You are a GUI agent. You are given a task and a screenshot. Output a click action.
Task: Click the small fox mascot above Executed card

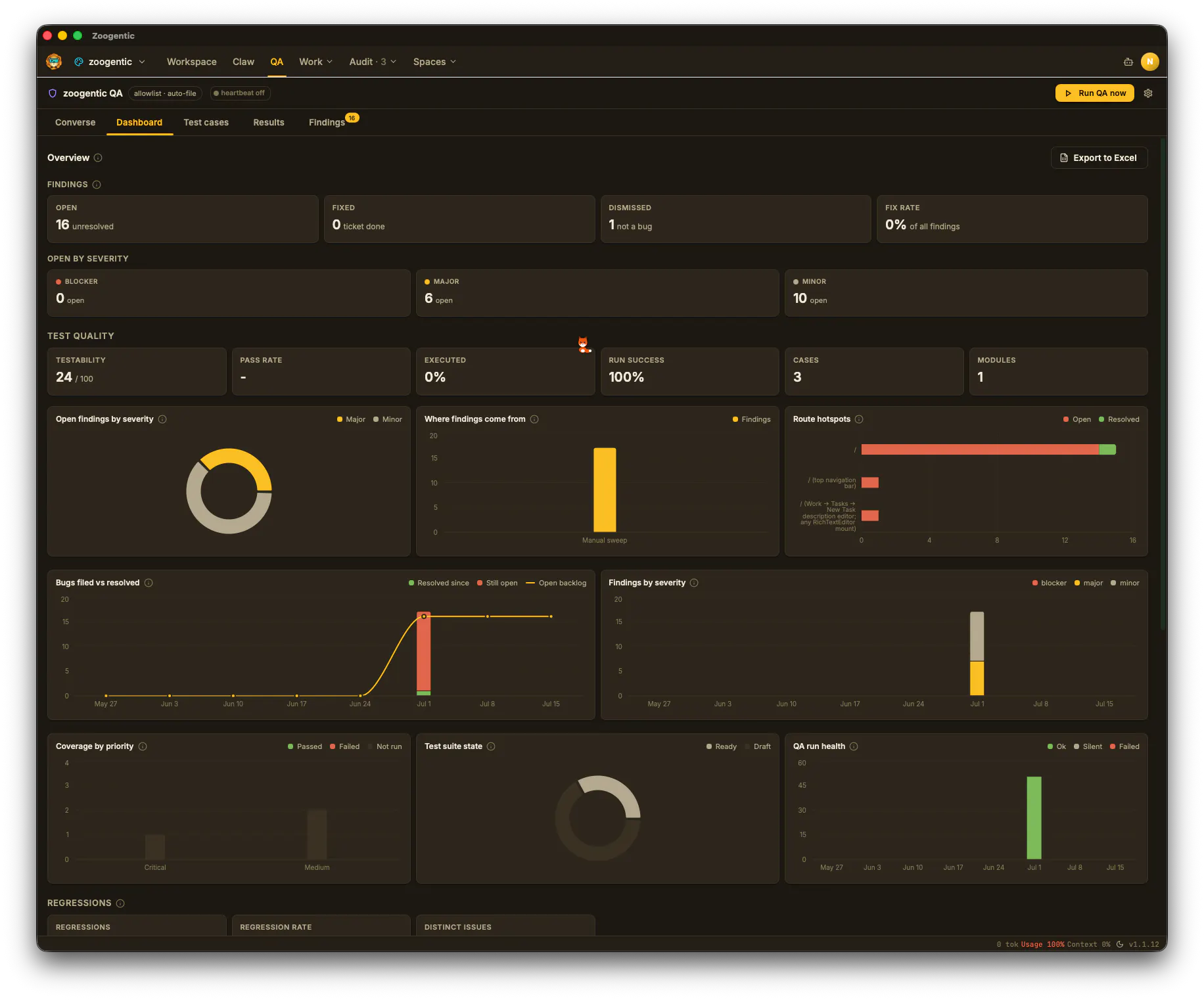click(x=584, y=345)
